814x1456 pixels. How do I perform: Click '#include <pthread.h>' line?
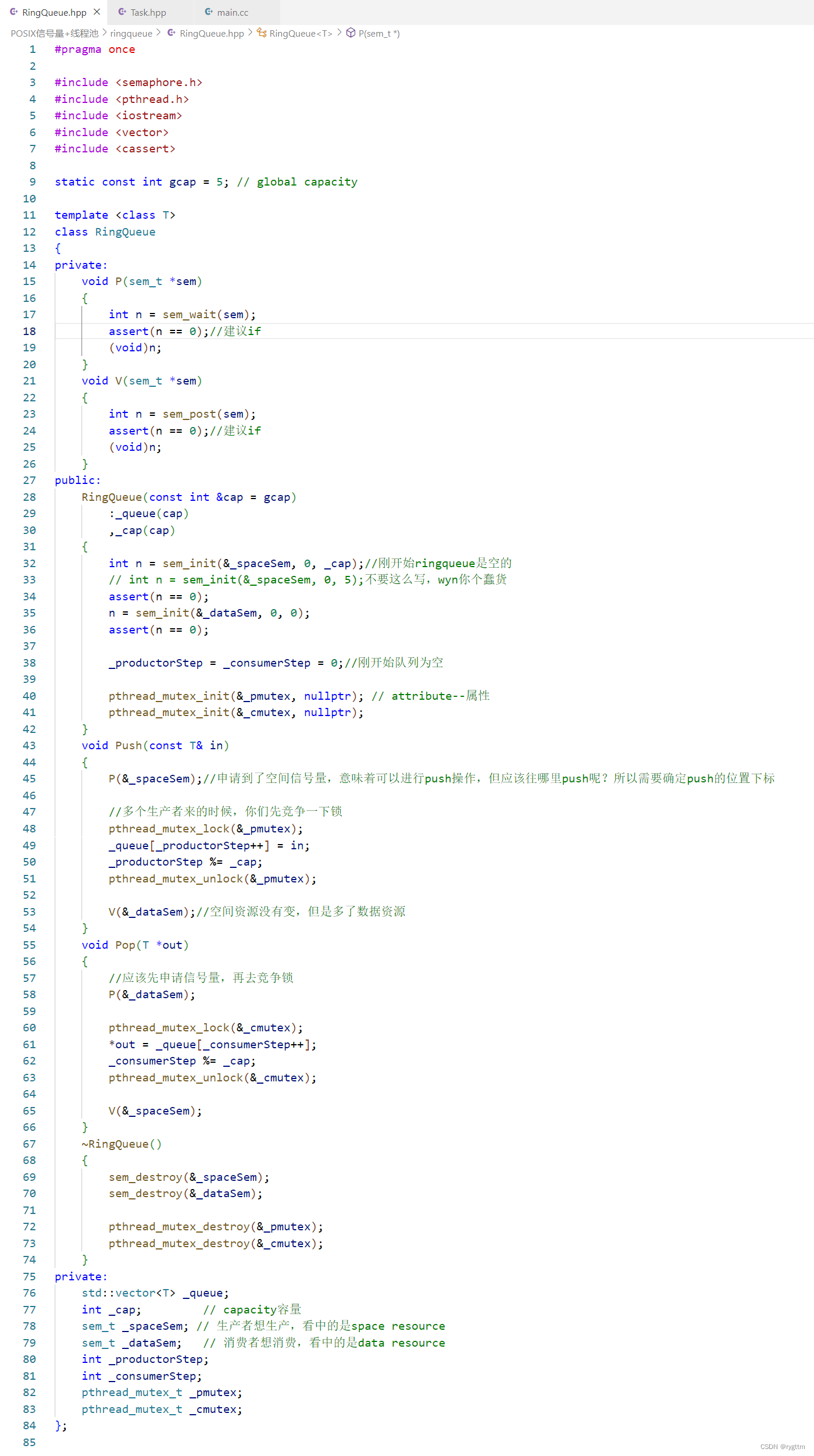pyautogui.click(x=122, y=99)
